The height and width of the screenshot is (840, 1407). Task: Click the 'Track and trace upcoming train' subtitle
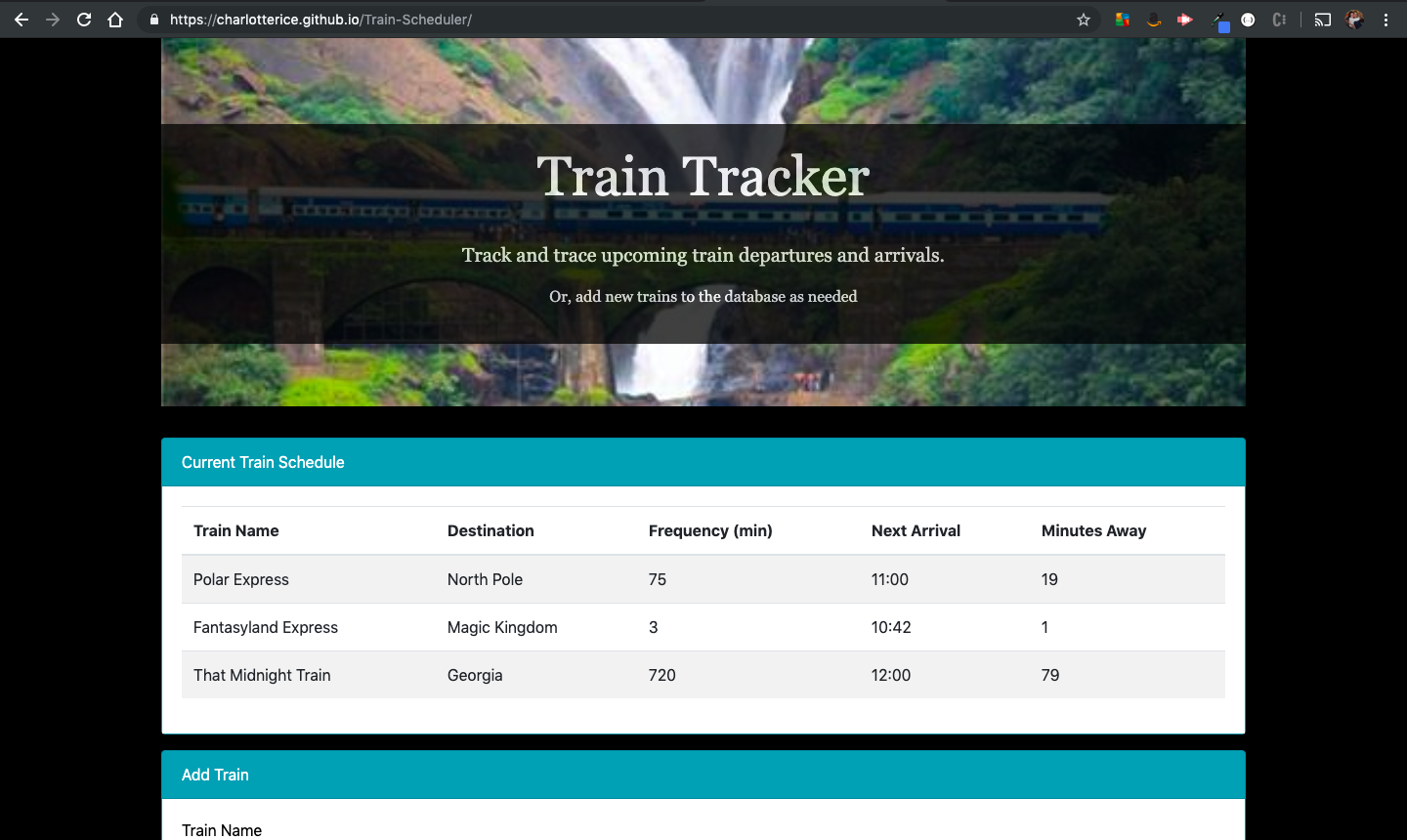703,255
